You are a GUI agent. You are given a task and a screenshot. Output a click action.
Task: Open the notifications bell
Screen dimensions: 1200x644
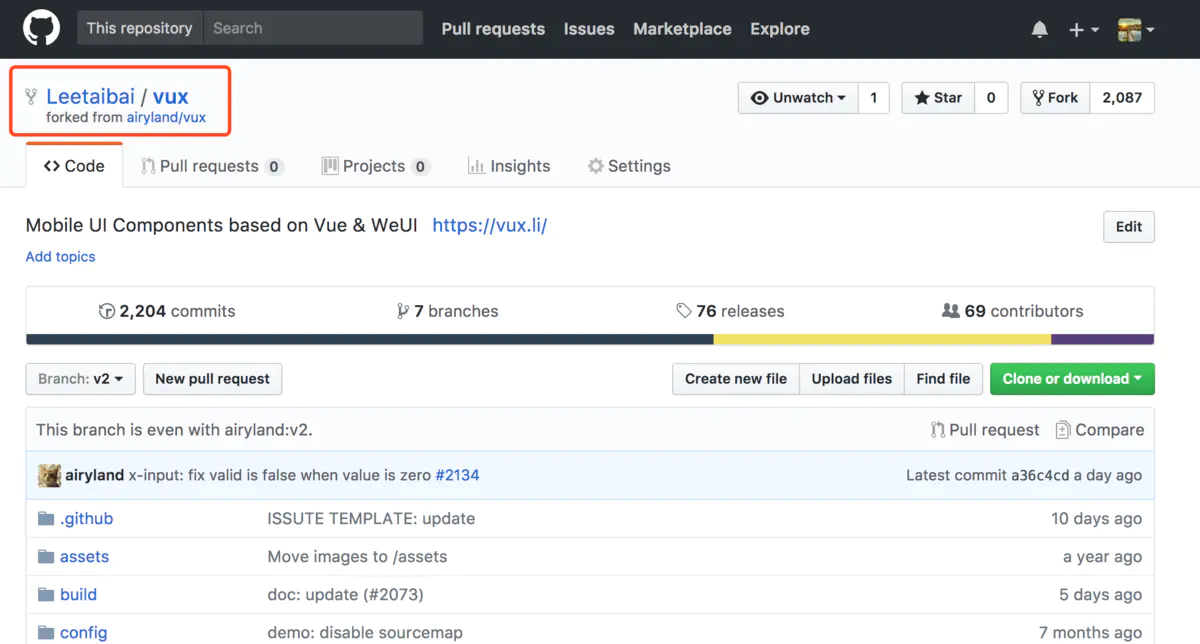click(1039, 29)
